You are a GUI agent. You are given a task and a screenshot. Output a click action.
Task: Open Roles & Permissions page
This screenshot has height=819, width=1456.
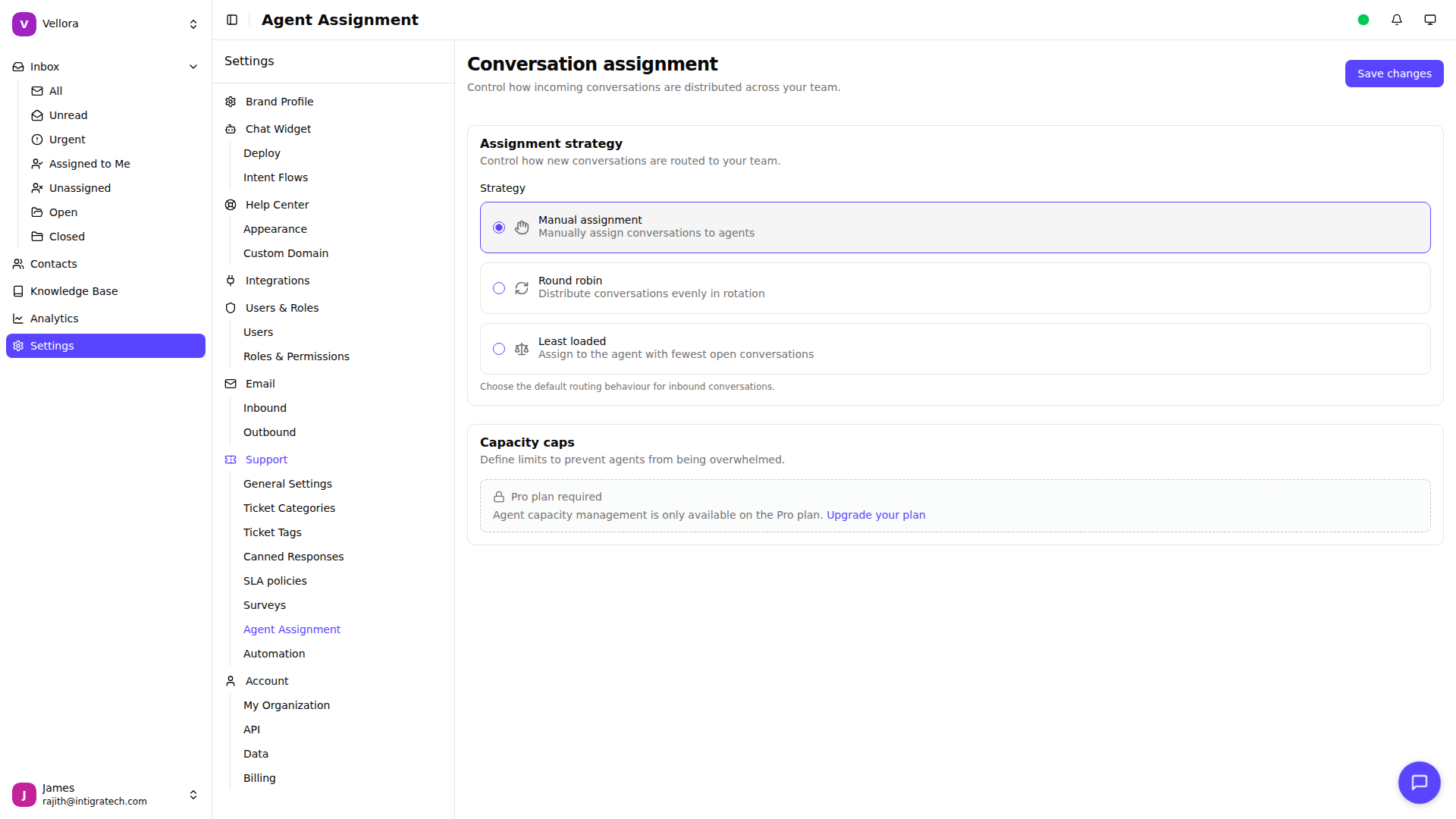(x=297, y=356)
